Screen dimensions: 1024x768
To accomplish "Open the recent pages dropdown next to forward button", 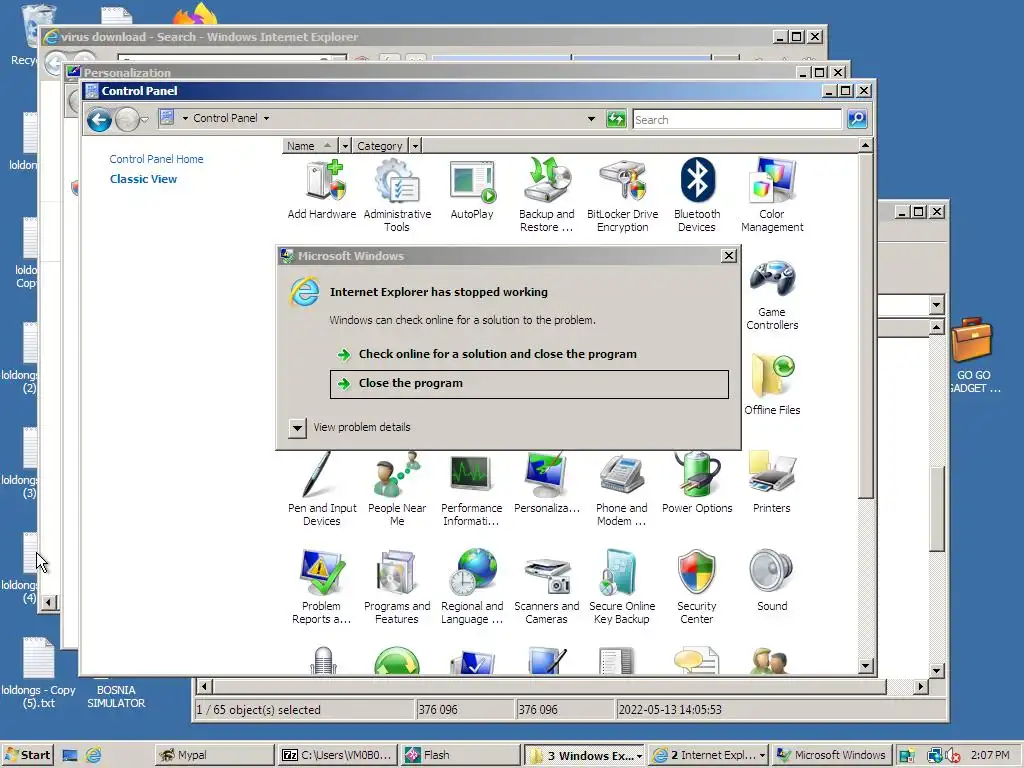I will point(145,120).
